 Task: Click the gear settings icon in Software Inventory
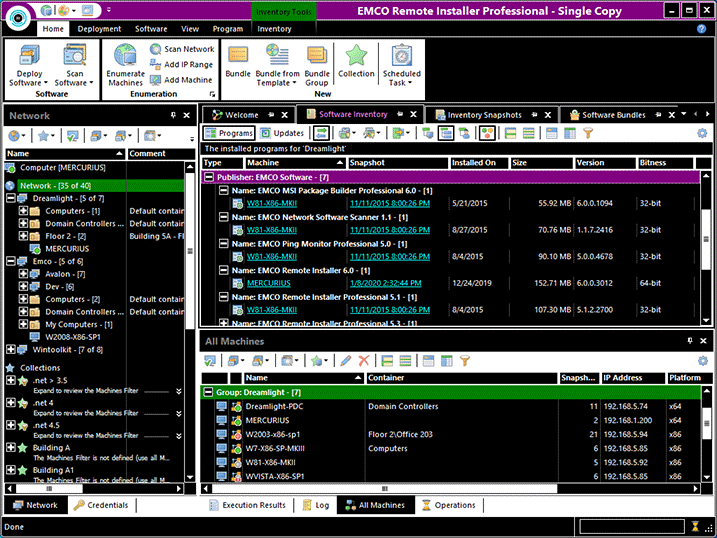[x=702, y=133]
